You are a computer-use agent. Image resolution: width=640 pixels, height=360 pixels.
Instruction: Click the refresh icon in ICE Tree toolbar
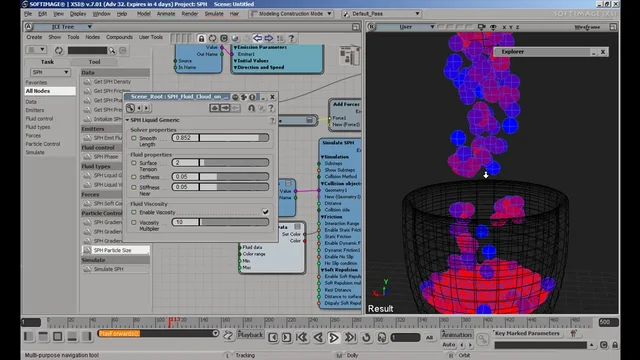(x=213, y=38)
